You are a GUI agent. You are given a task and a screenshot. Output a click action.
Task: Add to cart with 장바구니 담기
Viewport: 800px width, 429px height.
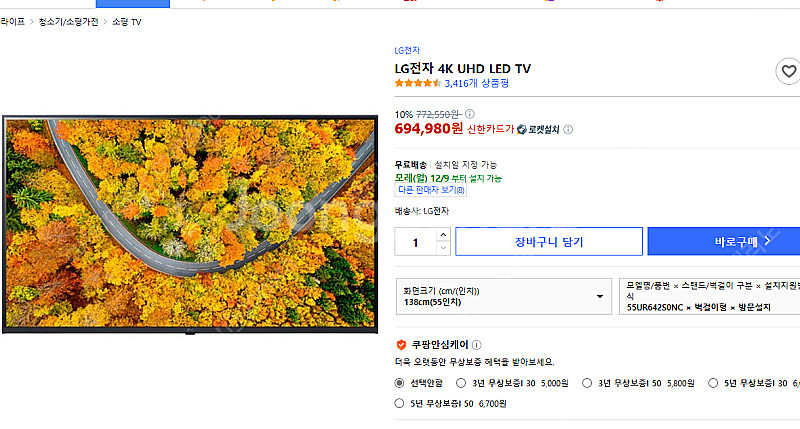click(549, 241)
